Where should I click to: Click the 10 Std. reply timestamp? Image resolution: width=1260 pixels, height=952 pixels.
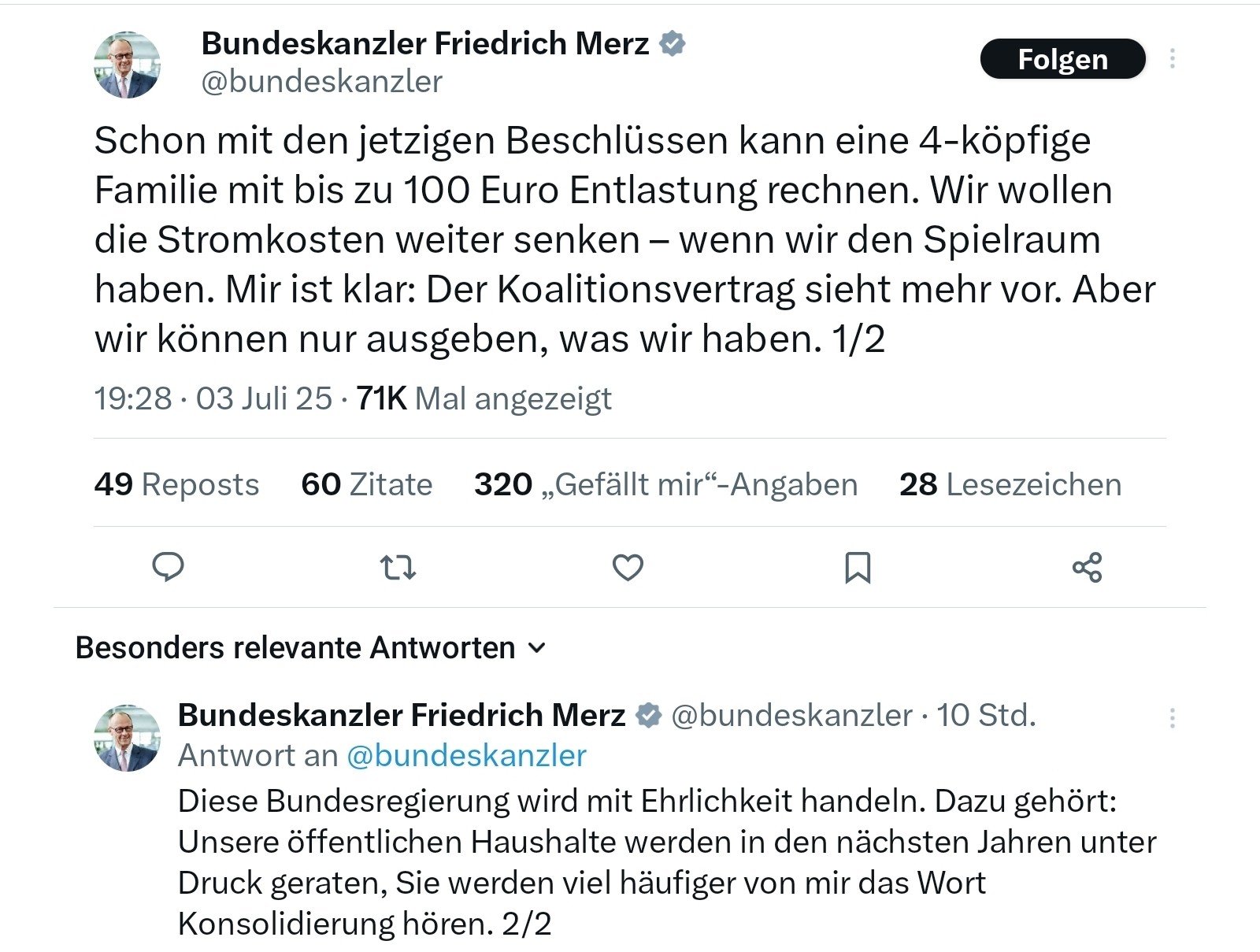tap(985, 716)
